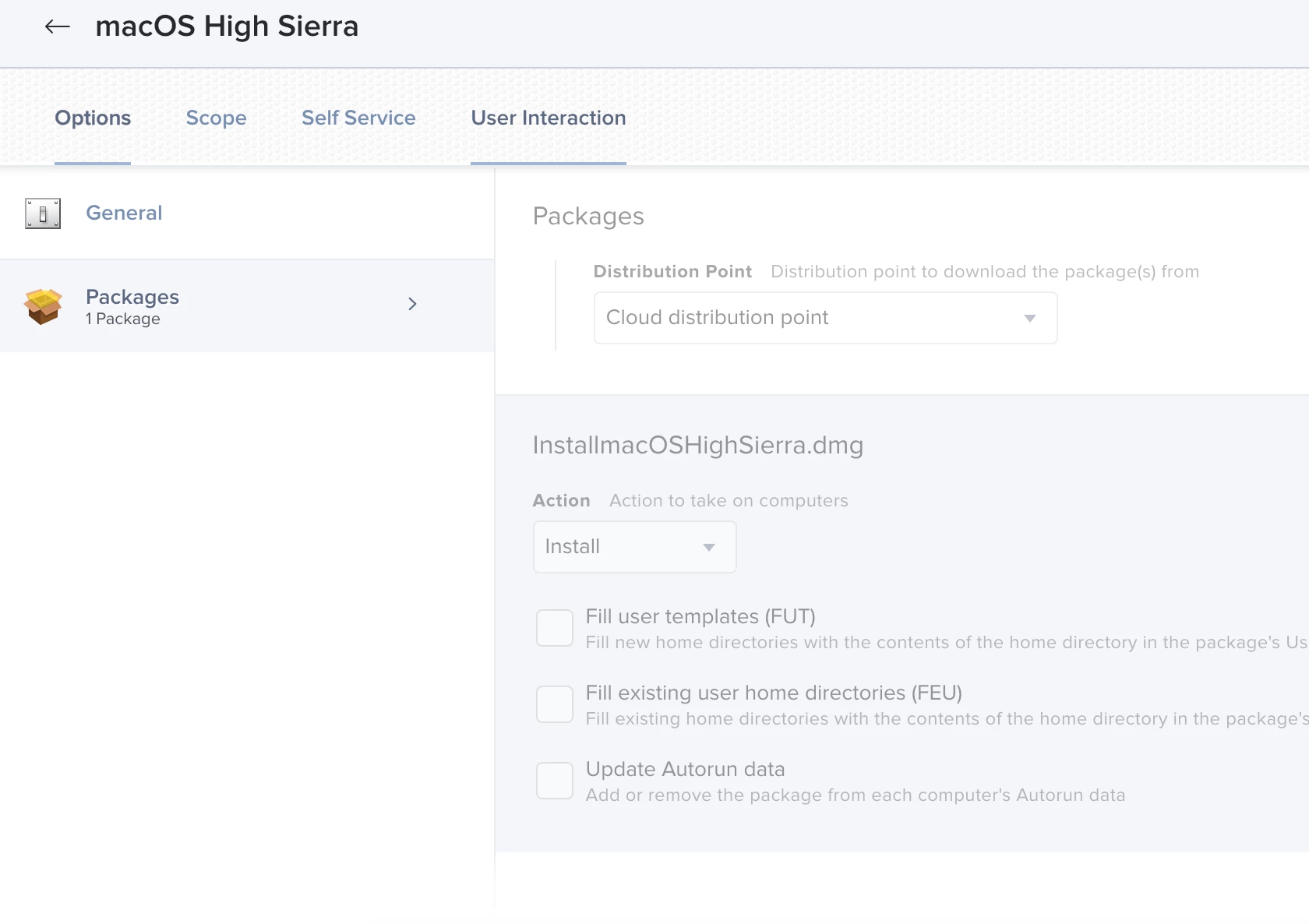Open the General settings link

[x=124, y=213]
